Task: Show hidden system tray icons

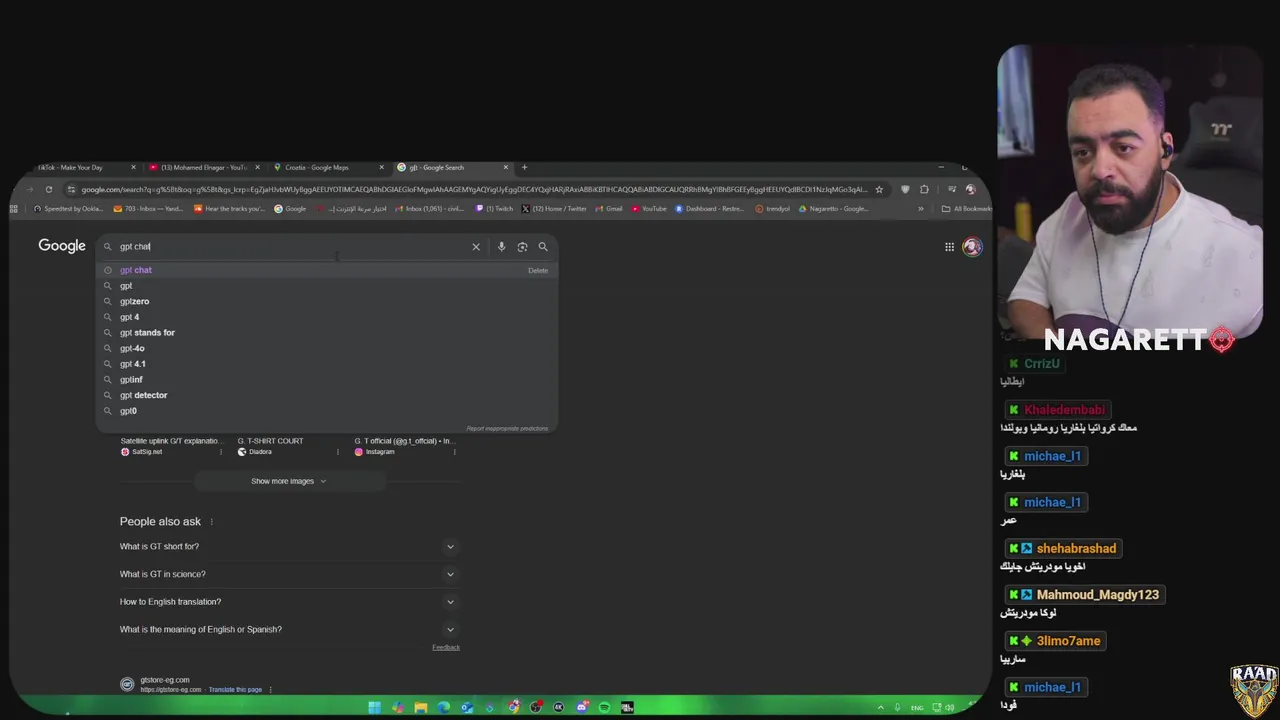Action: pyautogui.click(x=880, y=707)
